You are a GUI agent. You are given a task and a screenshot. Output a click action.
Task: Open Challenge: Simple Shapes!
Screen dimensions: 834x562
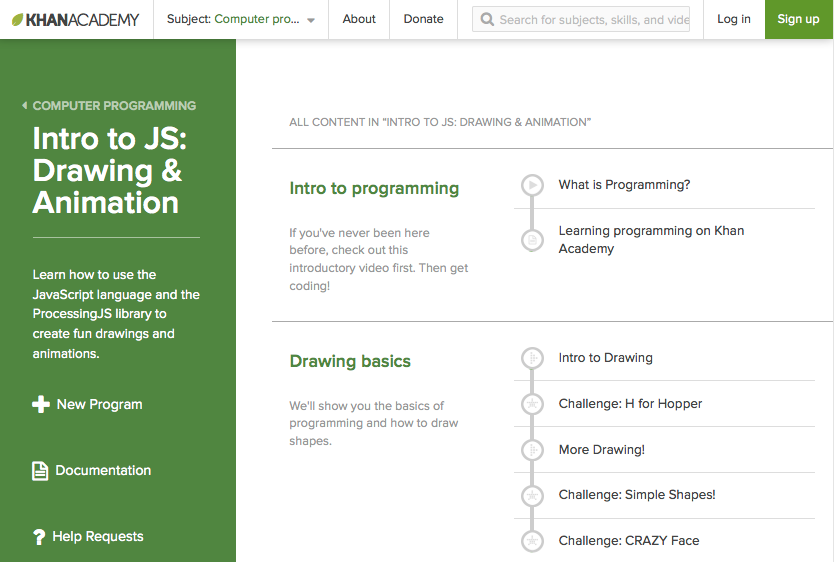click(637, 495)
